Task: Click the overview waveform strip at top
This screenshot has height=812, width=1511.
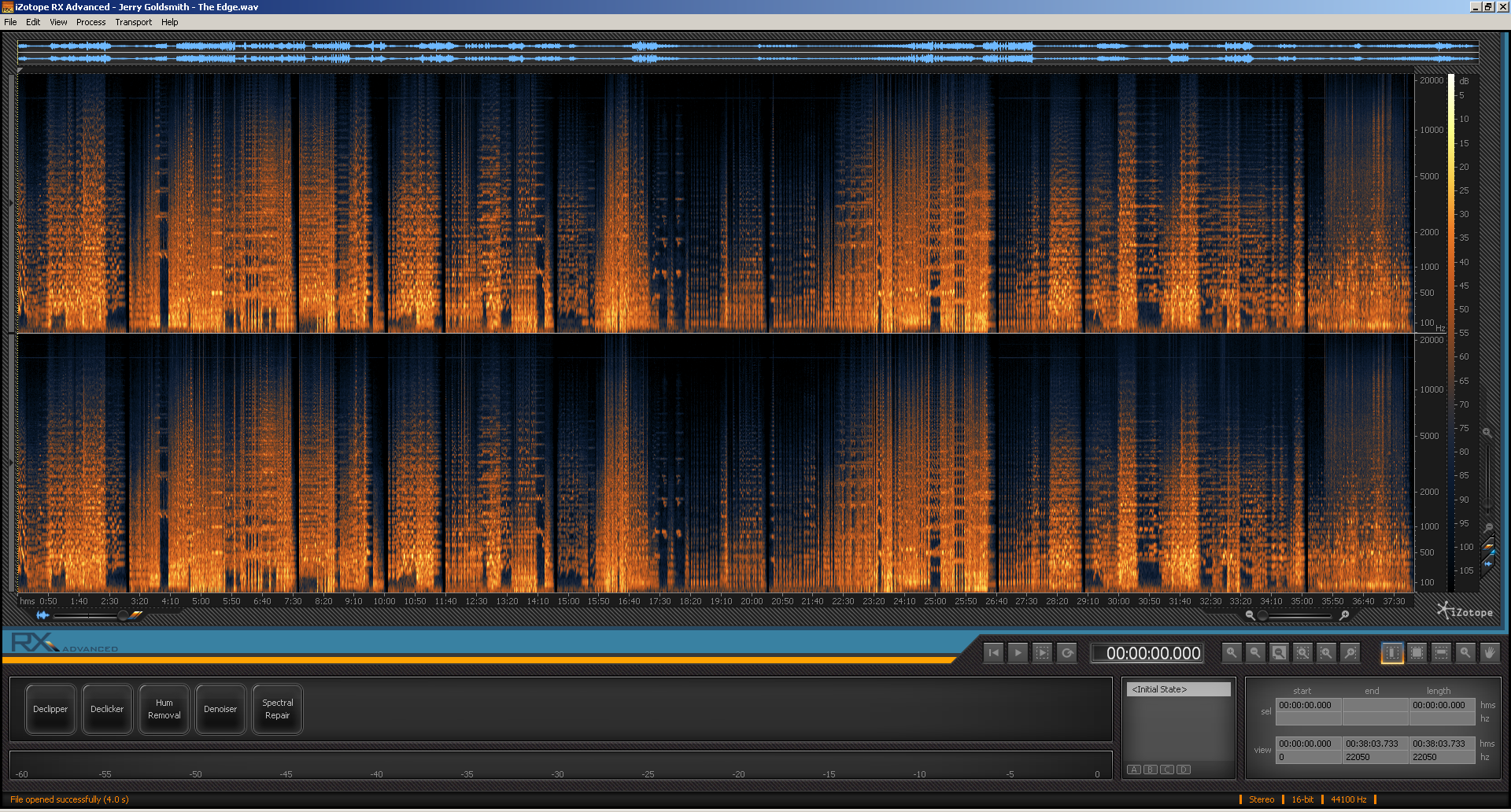Action: 748,52
